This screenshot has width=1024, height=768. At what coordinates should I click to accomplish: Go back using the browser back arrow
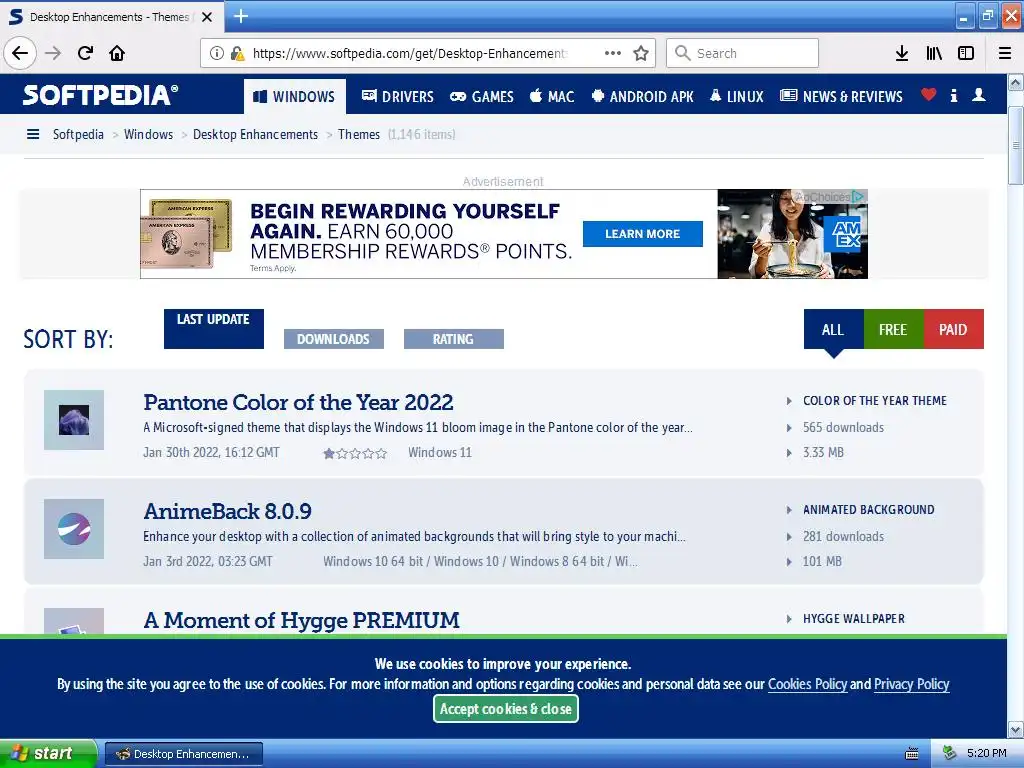pos(20,53)
